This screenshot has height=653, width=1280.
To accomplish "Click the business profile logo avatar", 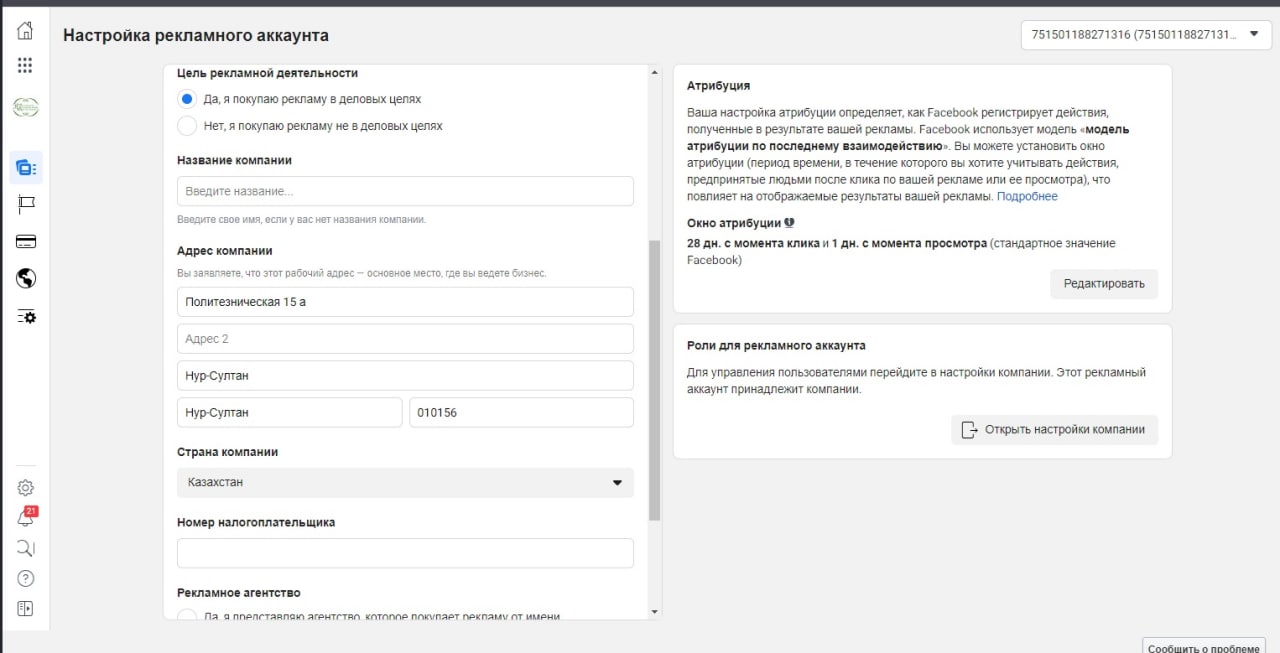I will [26, 107].
